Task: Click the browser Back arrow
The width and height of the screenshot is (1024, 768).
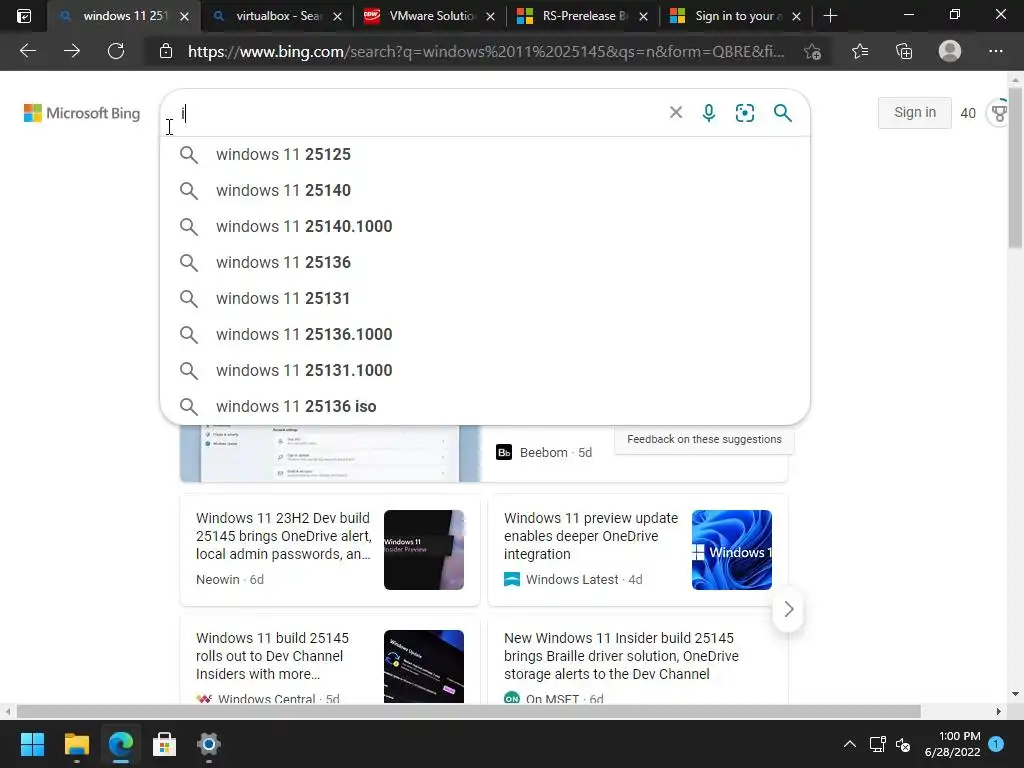Action: [27, 51]
